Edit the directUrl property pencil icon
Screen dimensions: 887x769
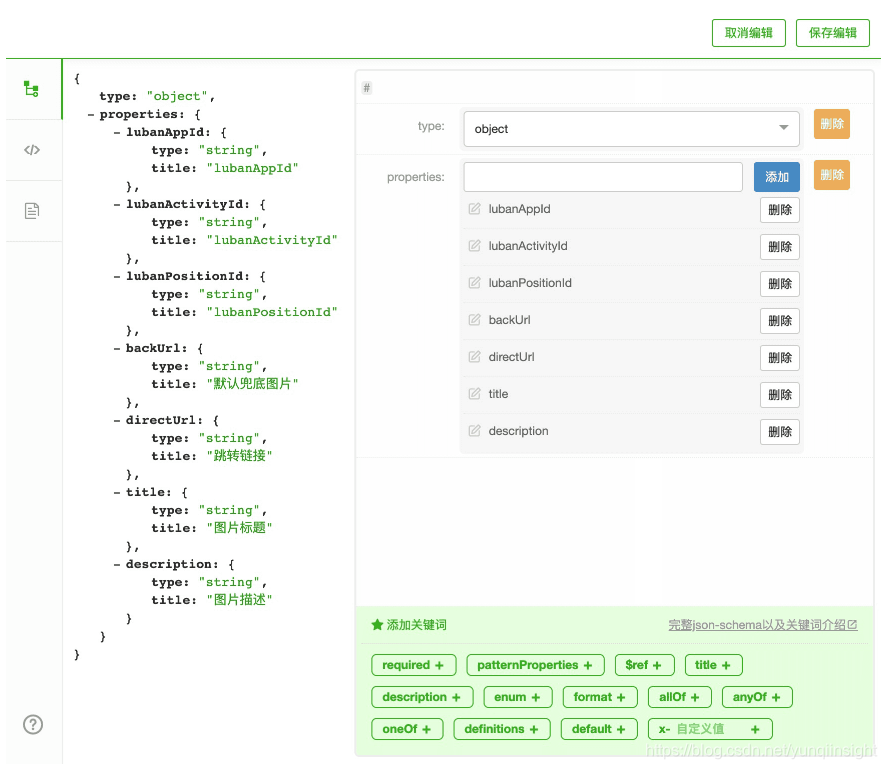(x=474, y=356)
